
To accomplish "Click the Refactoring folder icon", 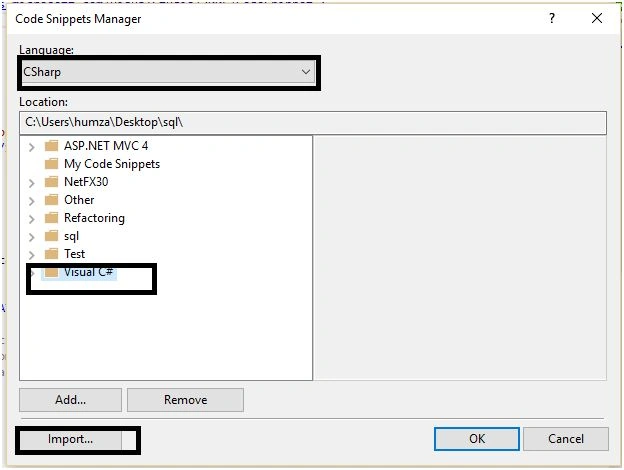I will point(51,218).
